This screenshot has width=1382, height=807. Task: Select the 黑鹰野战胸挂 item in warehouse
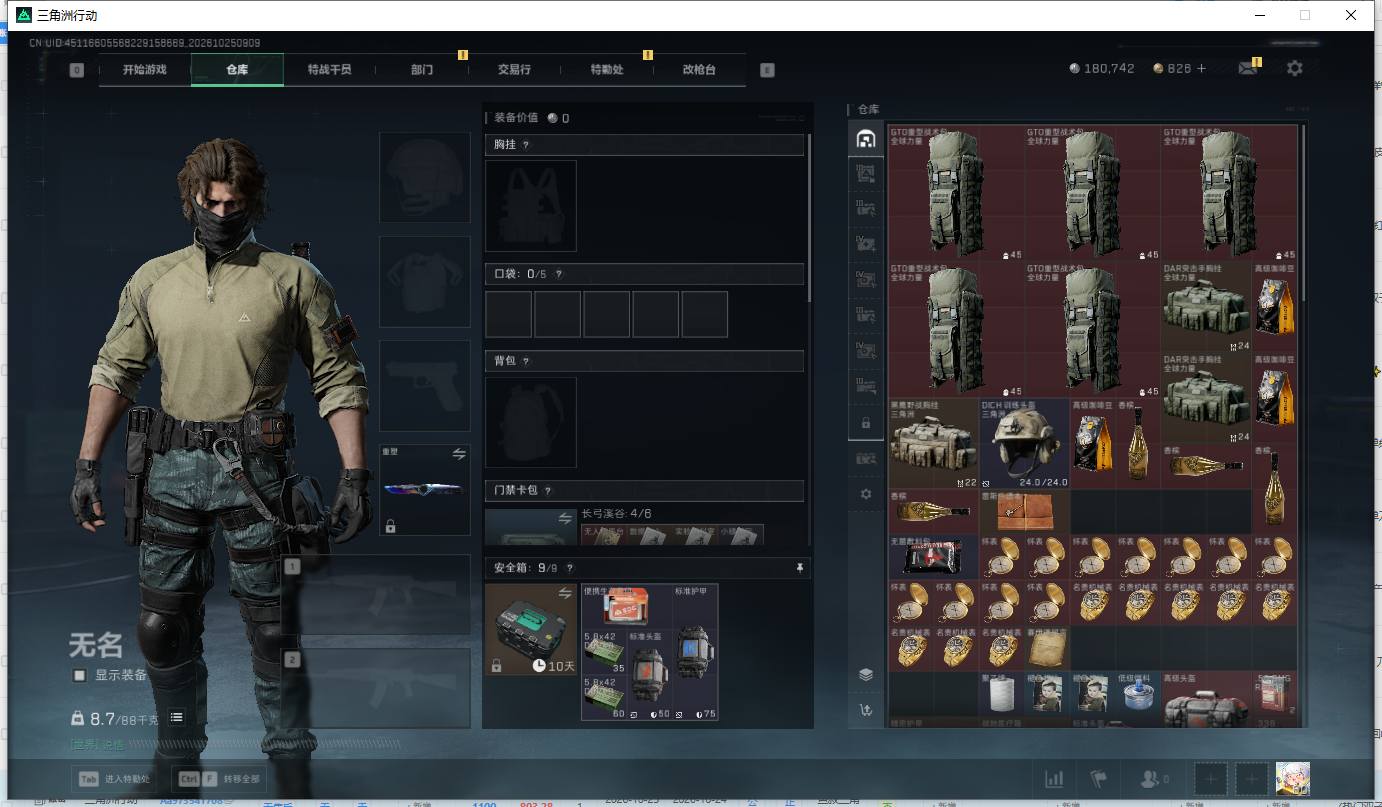934,444
